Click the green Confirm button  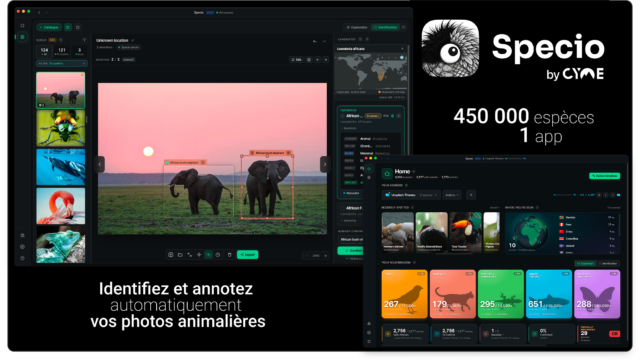pos(350,250)
